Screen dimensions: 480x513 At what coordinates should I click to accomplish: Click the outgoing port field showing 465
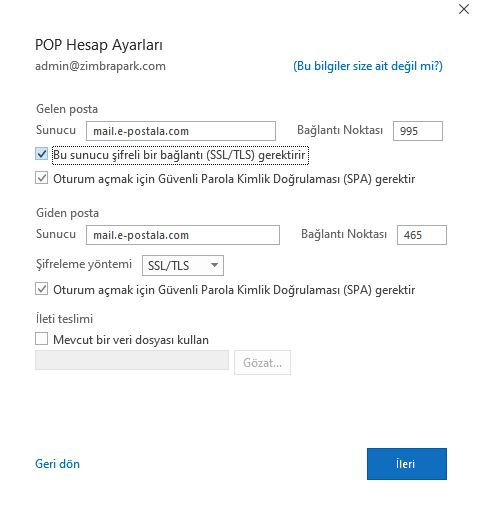[x=422, y=235]
